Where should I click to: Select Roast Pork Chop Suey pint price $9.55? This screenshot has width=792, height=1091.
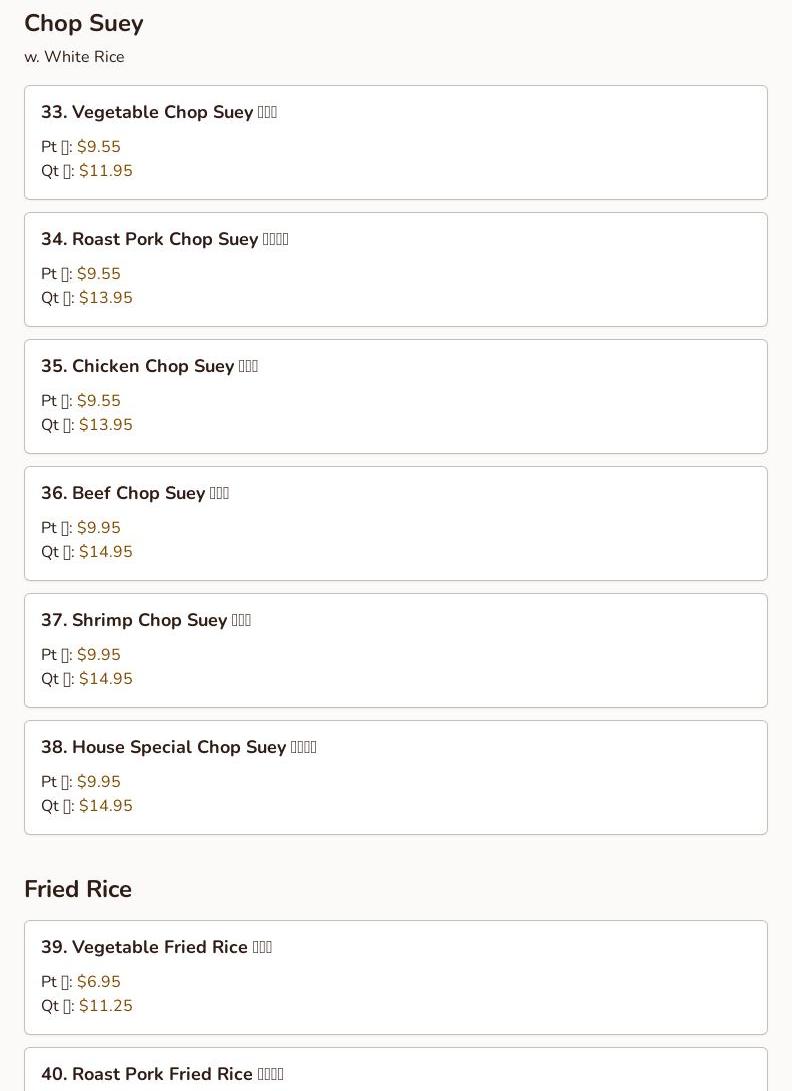pos(98,274)
